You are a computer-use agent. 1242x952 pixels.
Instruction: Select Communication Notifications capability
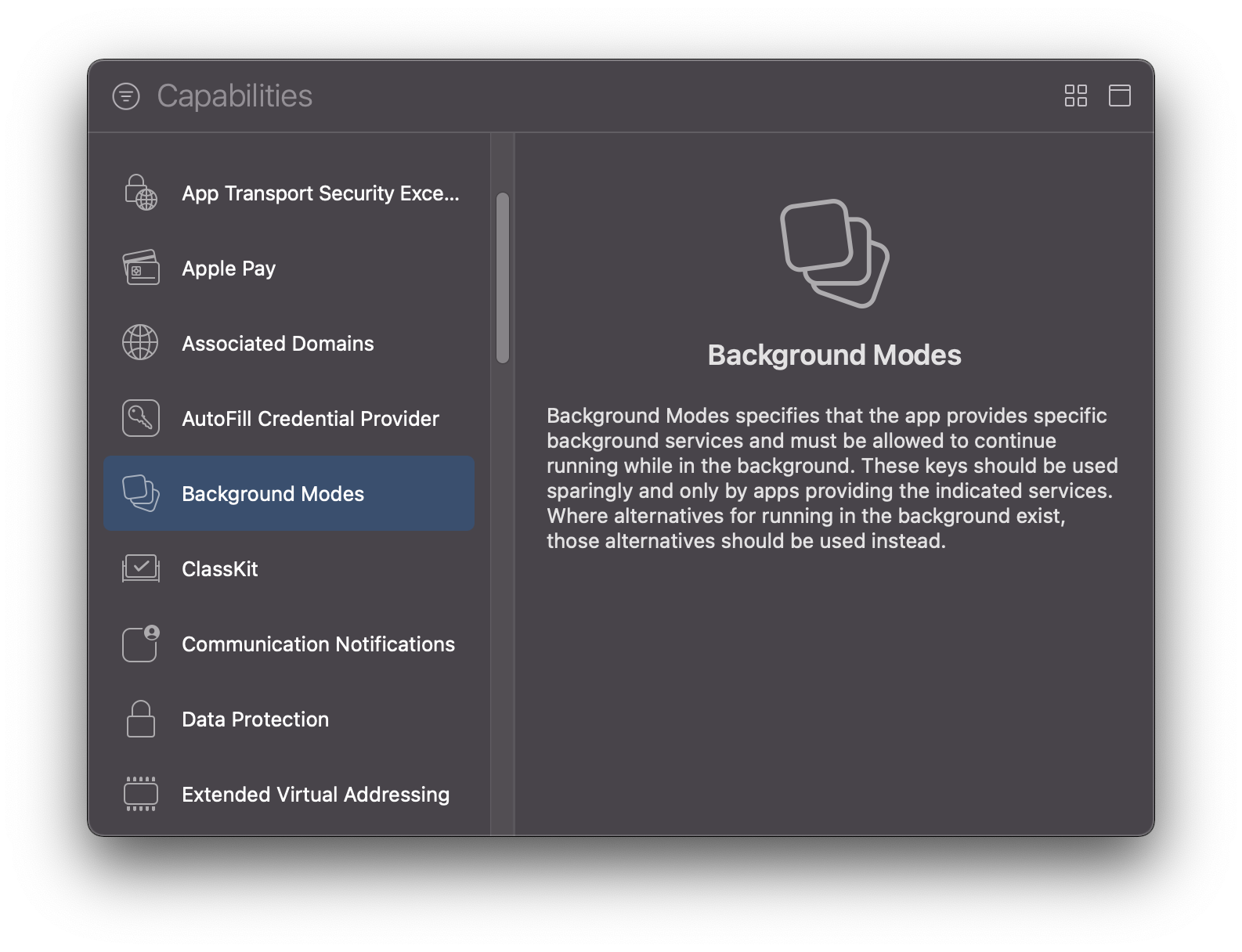pos(289,644)
